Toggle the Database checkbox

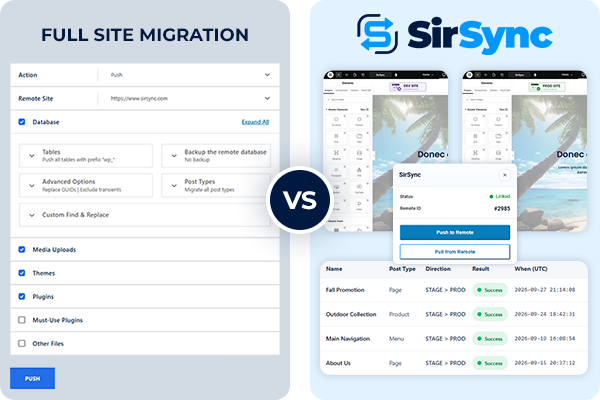[22, 122]
